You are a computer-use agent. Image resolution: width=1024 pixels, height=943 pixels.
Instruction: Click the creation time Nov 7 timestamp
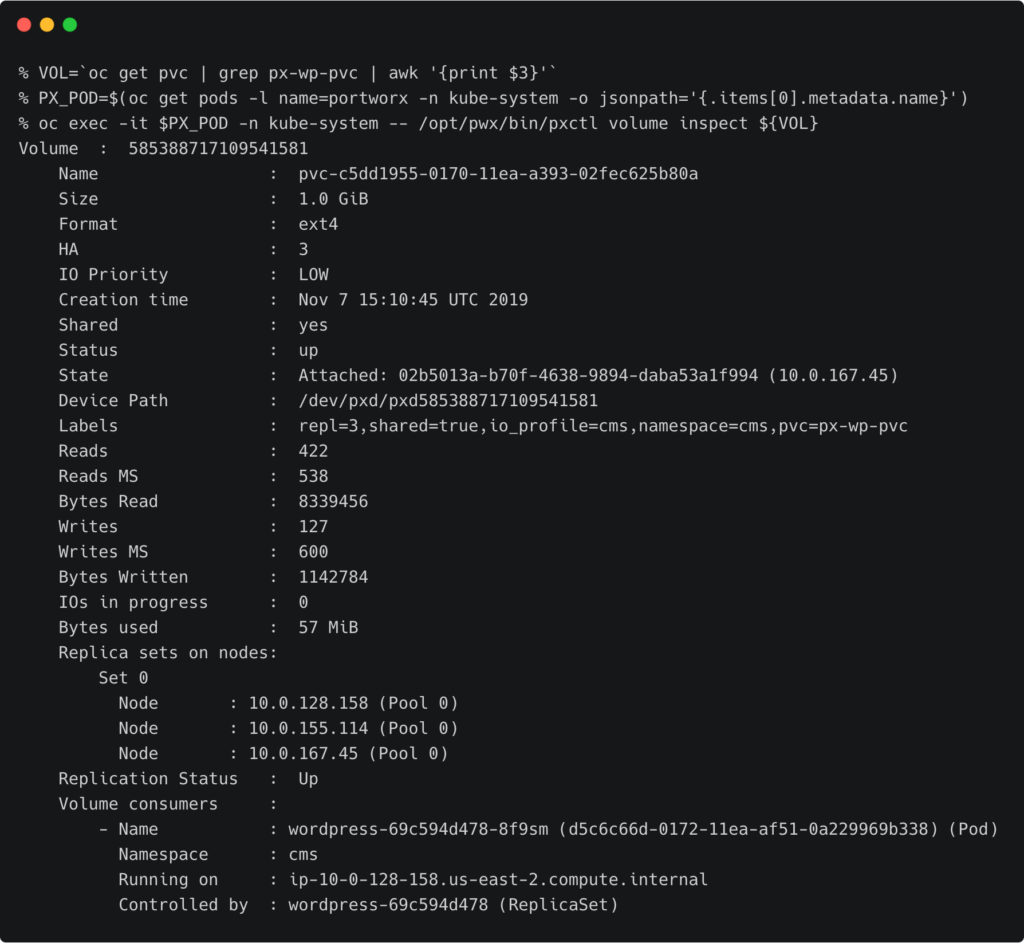pos(412,300)
